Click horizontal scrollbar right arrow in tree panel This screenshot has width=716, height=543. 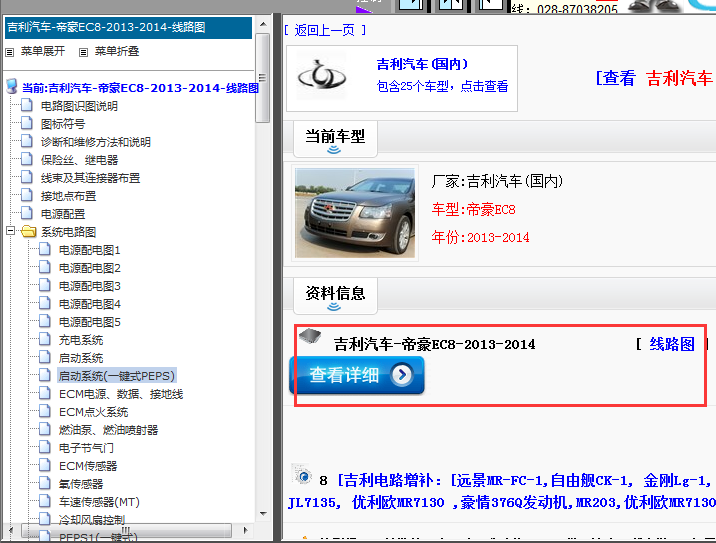pyautogui.click(x=245, y=530)
